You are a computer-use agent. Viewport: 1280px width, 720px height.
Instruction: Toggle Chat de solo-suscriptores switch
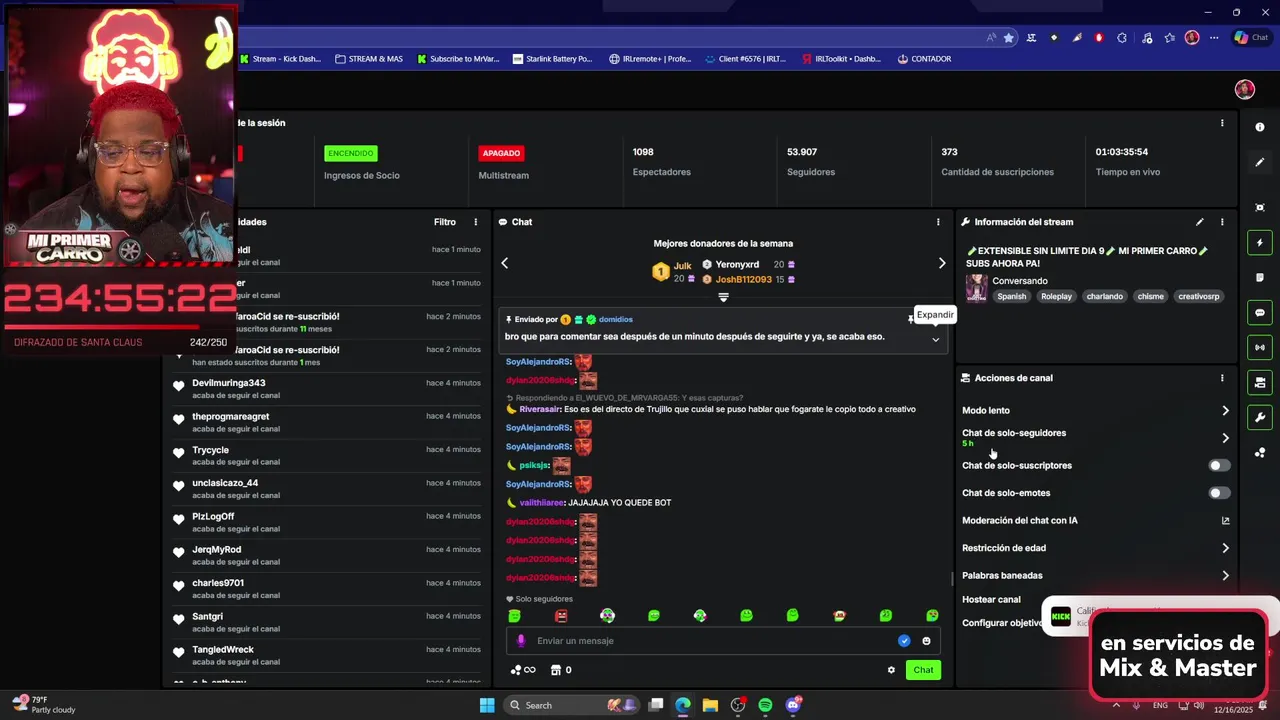tap(1219, 466)
